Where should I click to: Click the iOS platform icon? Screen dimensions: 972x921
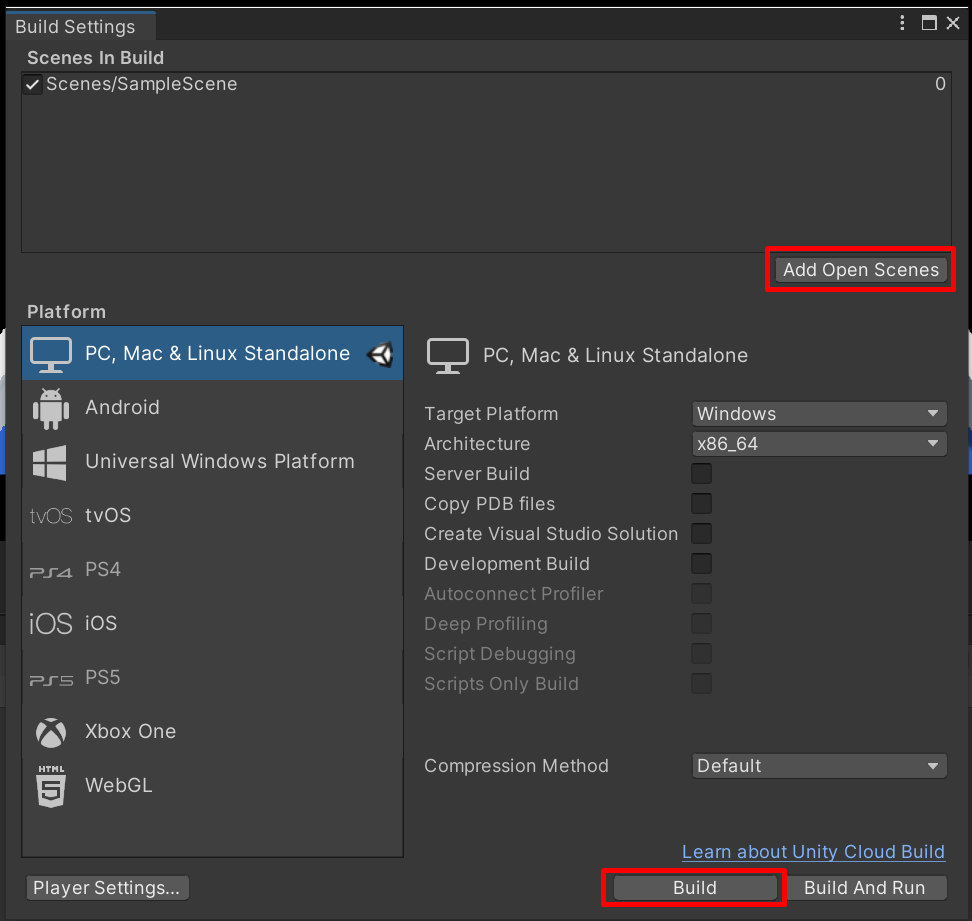click(51, 624)
